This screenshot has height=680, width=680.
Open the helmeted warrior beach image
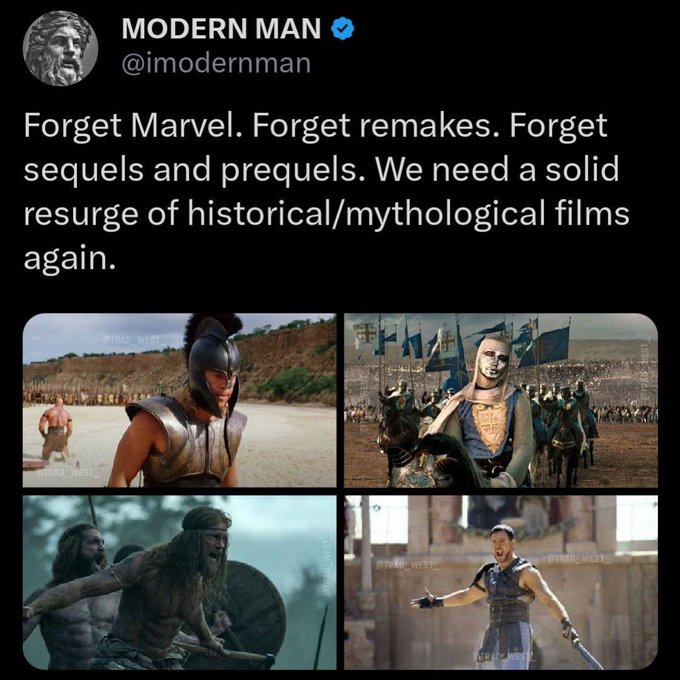pyautogui.click(x=180, y=400)
